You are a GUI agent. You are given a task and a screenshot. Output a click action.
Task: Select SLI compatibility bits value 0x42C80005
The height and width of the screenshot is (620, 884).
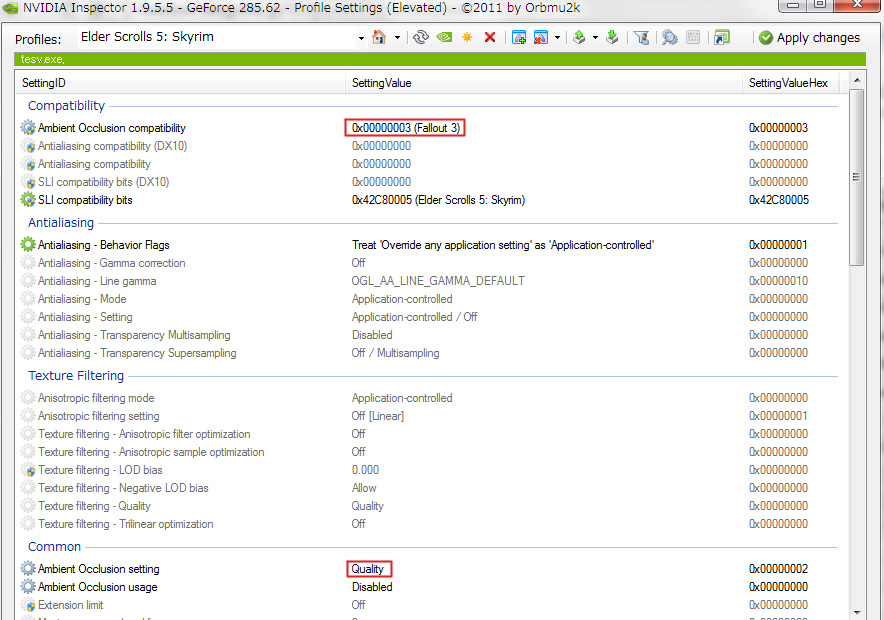(x=439, y=200)
